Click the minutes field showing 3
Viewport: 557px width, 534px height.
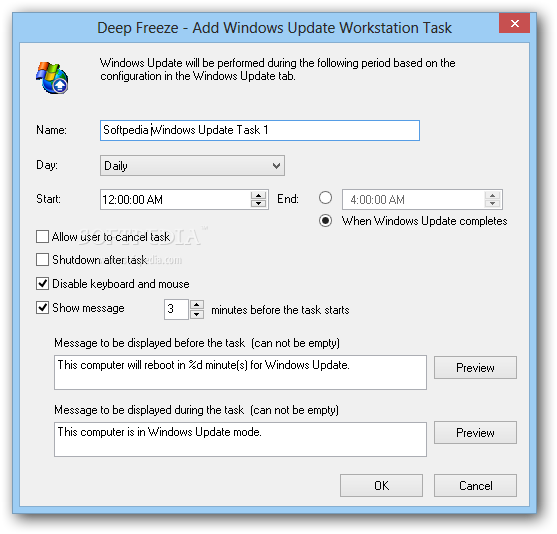(x=176, y=309)
